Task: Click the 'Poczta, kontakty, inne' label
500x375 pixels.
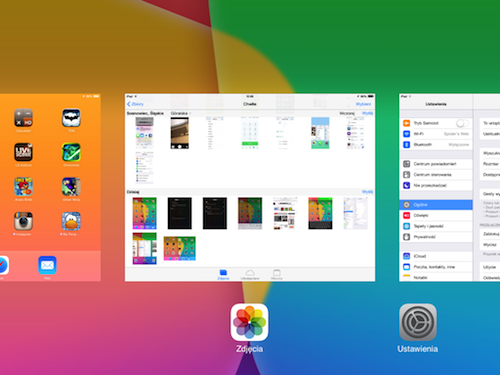Action: point(434,267)
